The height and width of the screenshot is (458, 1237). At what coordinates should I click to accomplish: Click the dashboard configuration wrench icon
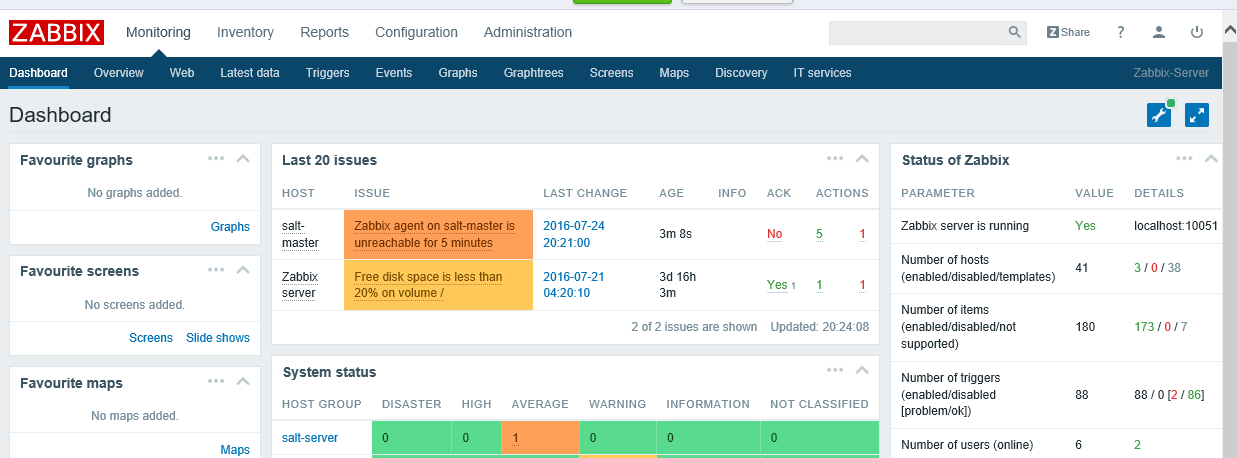pyautogui.click(x=1159, y=115)
